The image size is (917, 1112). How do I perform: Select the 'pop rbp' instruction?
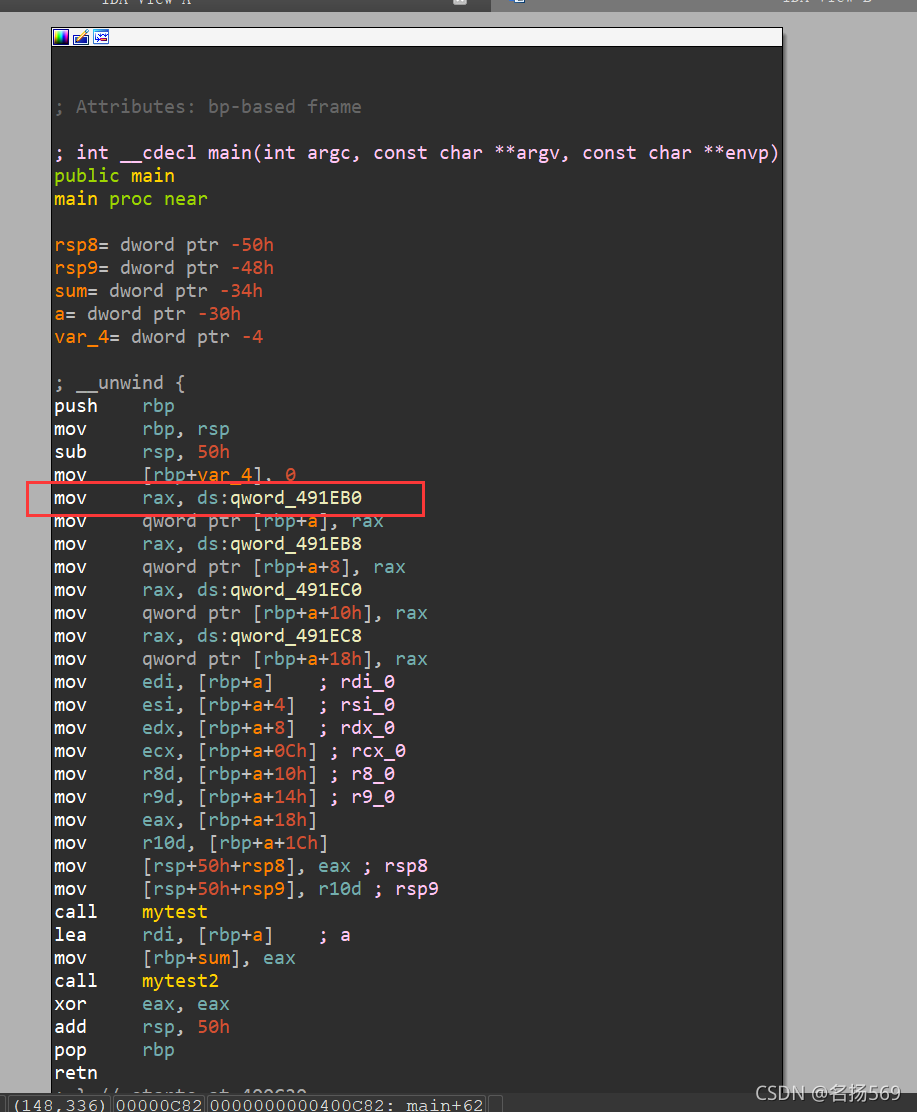click(114, 1051)
